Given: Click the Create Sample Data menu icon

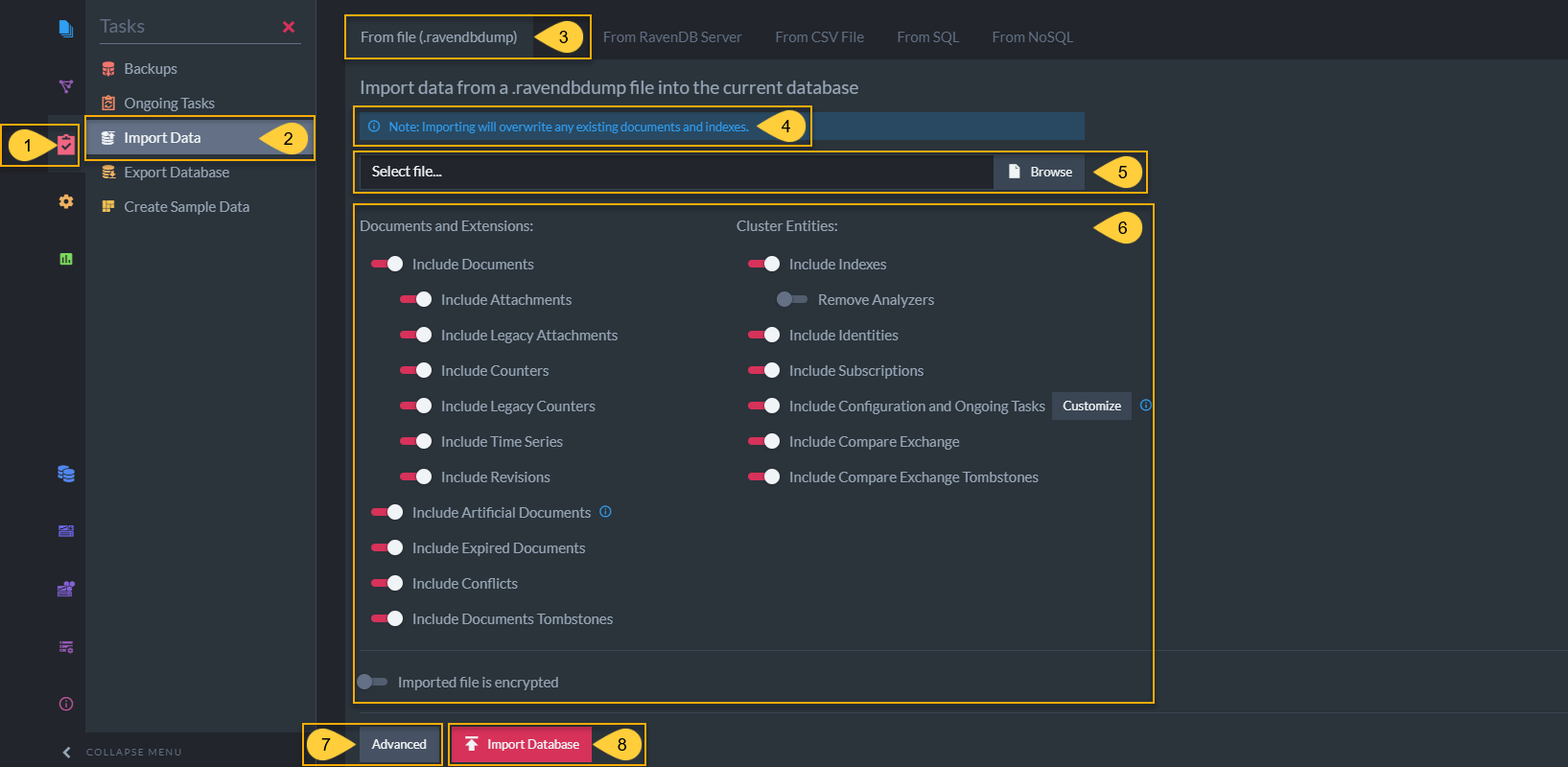Looking at the screenshot, I should pyautogui.click(x=108, y=207).
